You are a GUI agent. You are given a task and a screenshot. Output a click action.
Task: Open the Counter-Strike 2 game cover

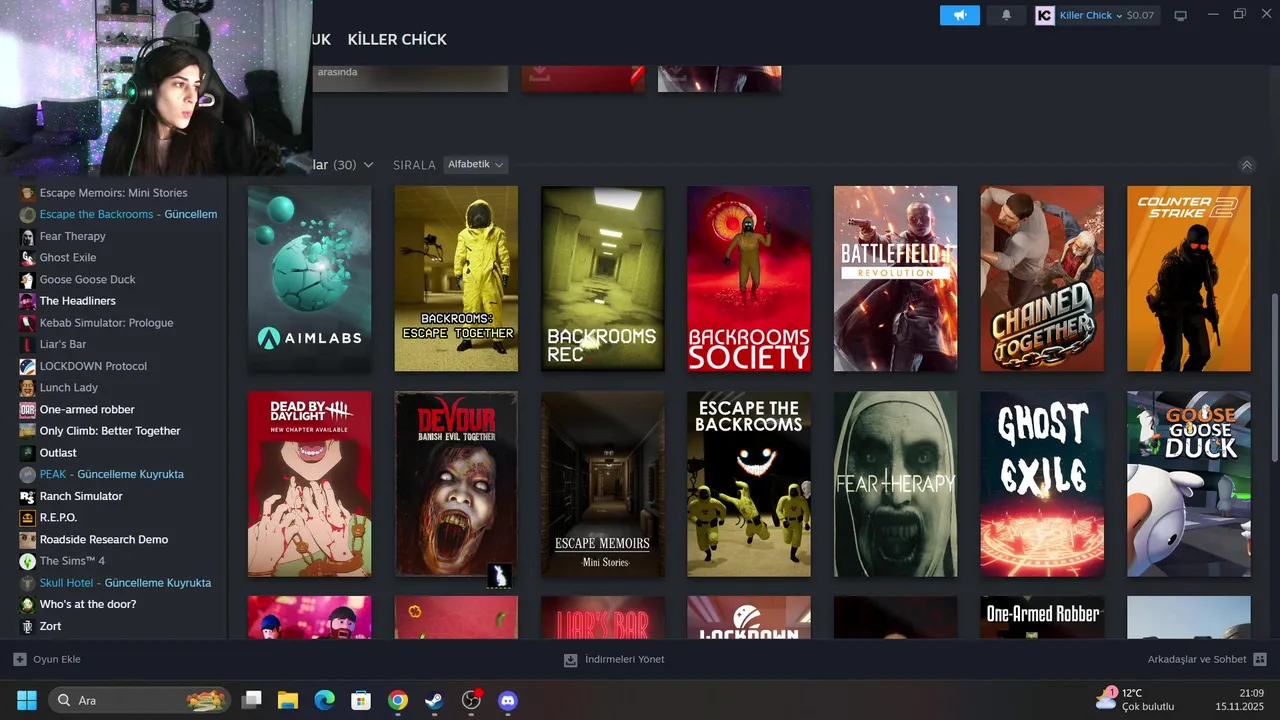[x=1188, y=278]
